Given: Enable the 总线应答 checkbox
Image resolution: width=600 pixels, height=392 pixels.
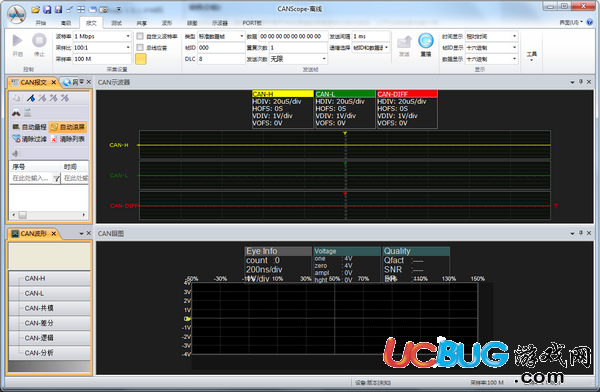Looking at the screenshot, I should 140,48.
